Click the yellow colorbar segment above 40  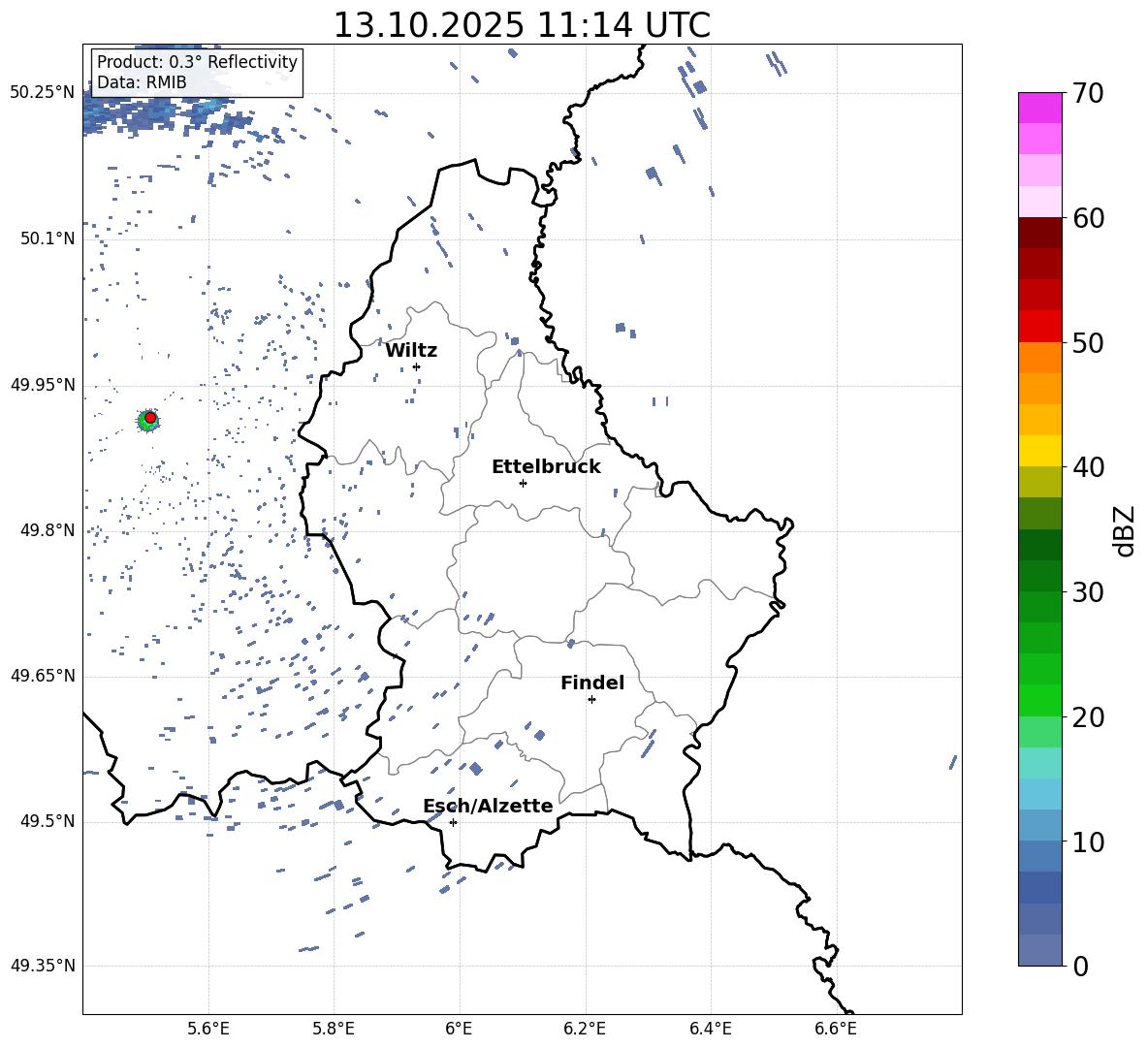coord(1039,451)
